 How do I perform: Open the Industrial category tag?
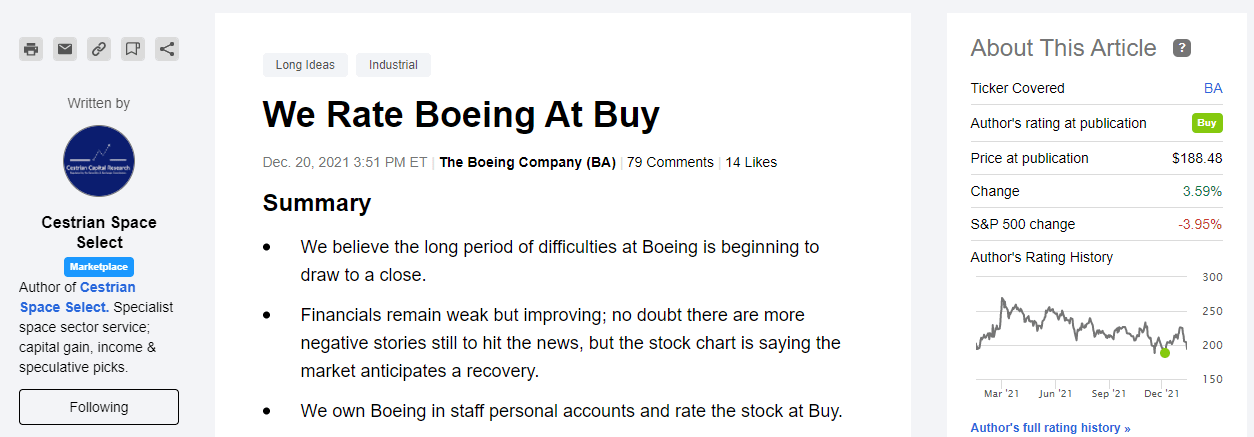point(393,65)
